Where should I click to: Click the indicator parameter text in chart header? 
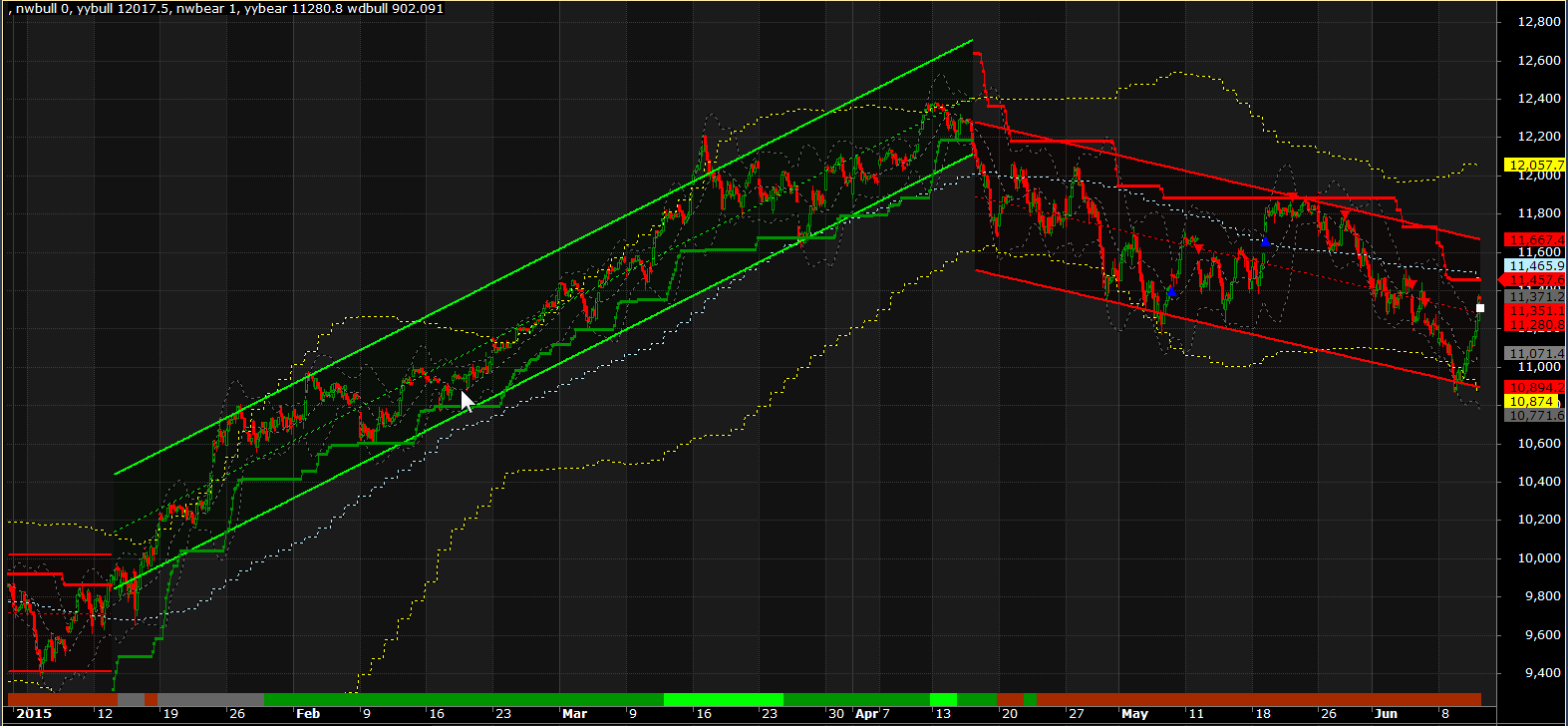click(x=224, y=8)
